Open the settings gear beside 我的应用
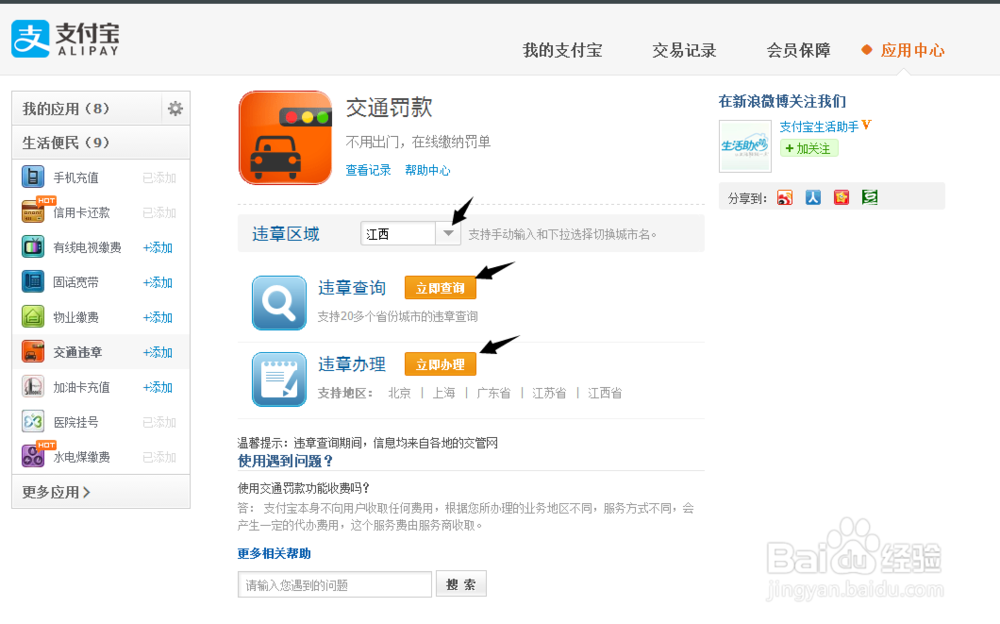 [175, 108]
